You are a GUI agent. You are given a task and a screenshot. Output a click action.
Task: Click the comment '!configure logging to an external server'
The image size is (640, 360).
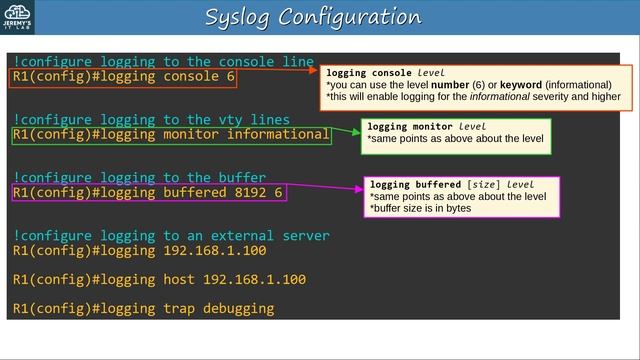[171, 236]
